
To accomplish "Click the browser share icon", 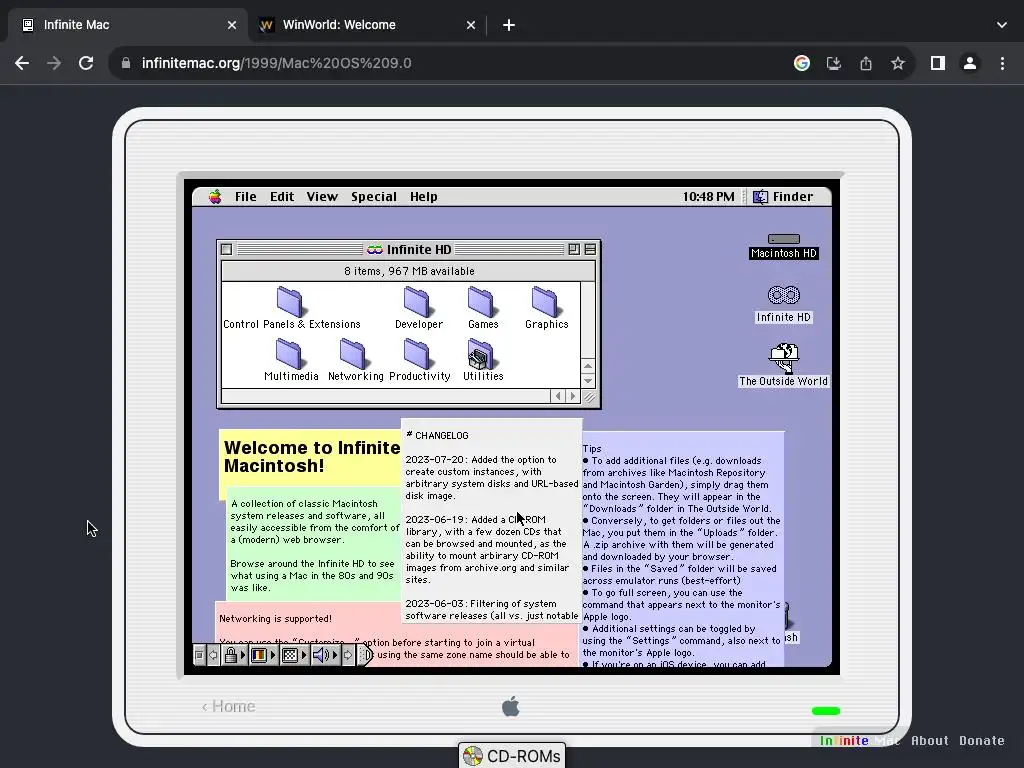I will [866, 63].
